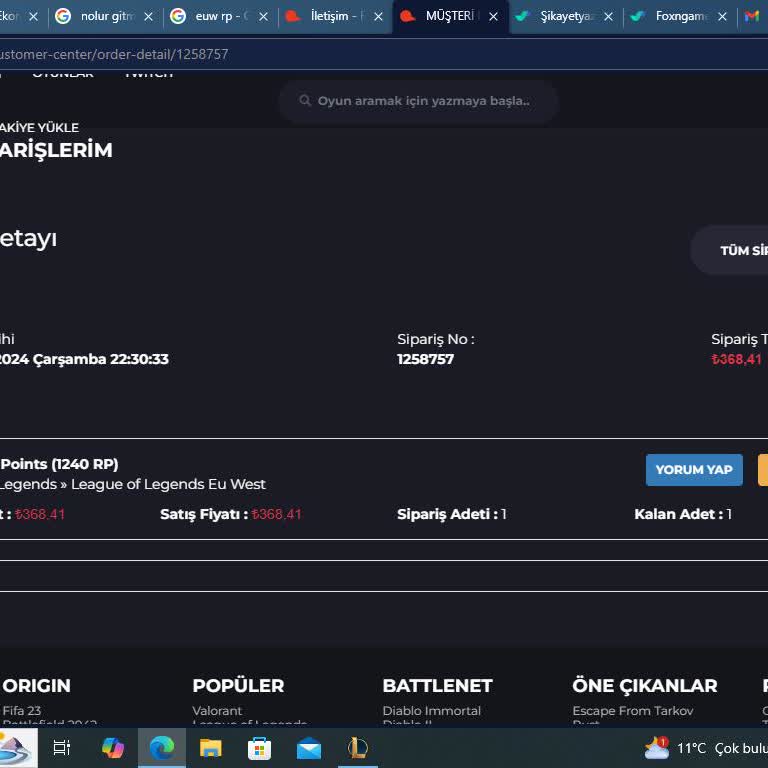This screenshot has height=768, width=768.
Task: Click the Microsoft Edge taskbar icon
Action: [162, 748]
